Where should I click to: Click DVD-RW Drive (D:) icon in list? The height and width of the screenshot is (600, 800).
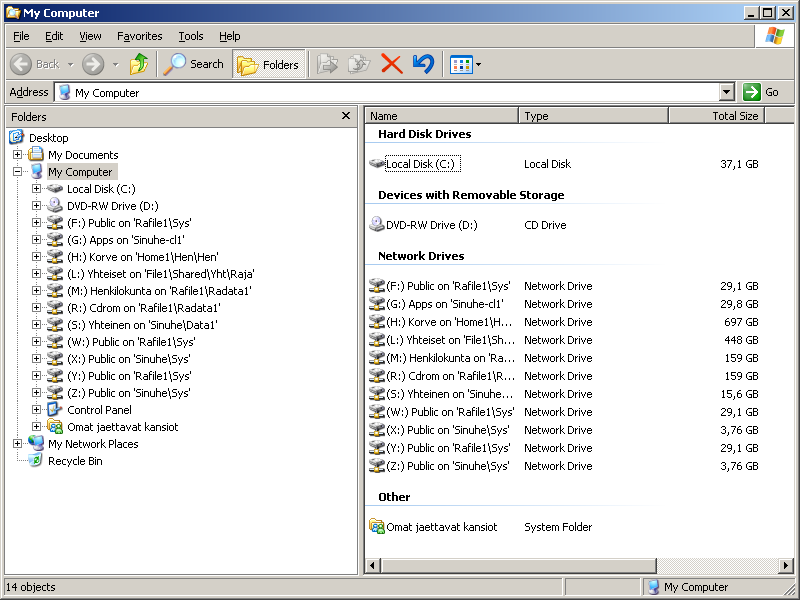377,224
